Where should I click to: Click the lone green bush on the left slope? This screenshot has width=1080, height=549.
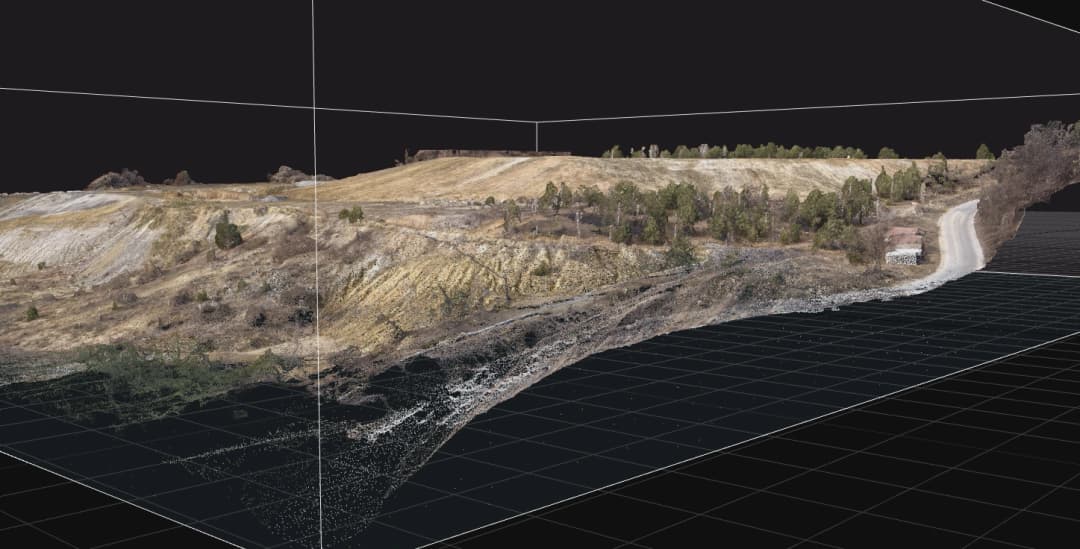227,234
